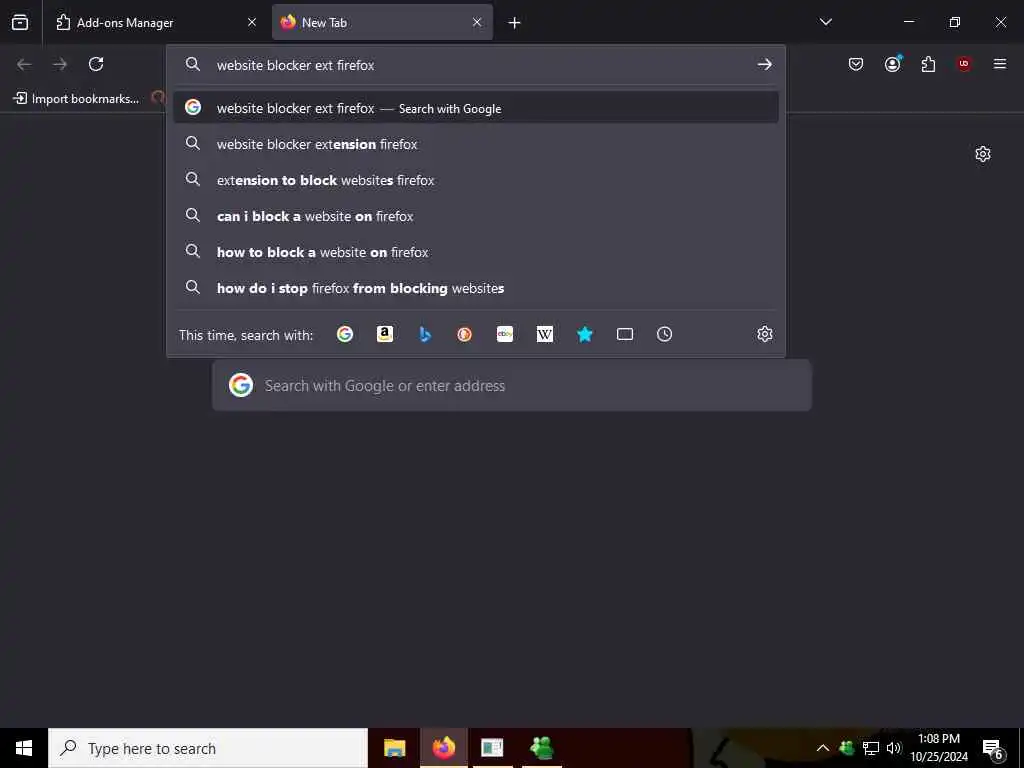Choose suggestion 'can i block a website on firefox'

475,216
